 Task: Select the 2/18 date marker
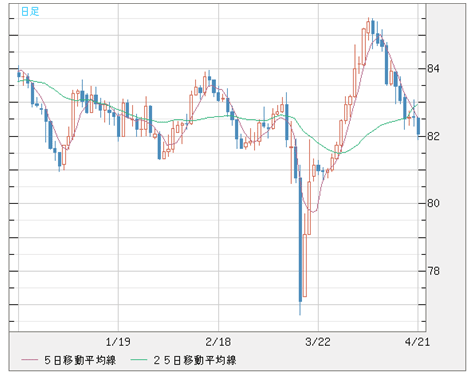coord(218,342)
